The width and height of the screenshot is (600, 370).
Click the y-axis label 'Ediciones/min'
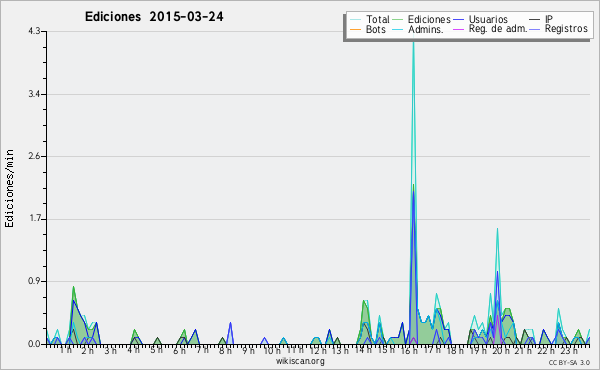[9, 188]
